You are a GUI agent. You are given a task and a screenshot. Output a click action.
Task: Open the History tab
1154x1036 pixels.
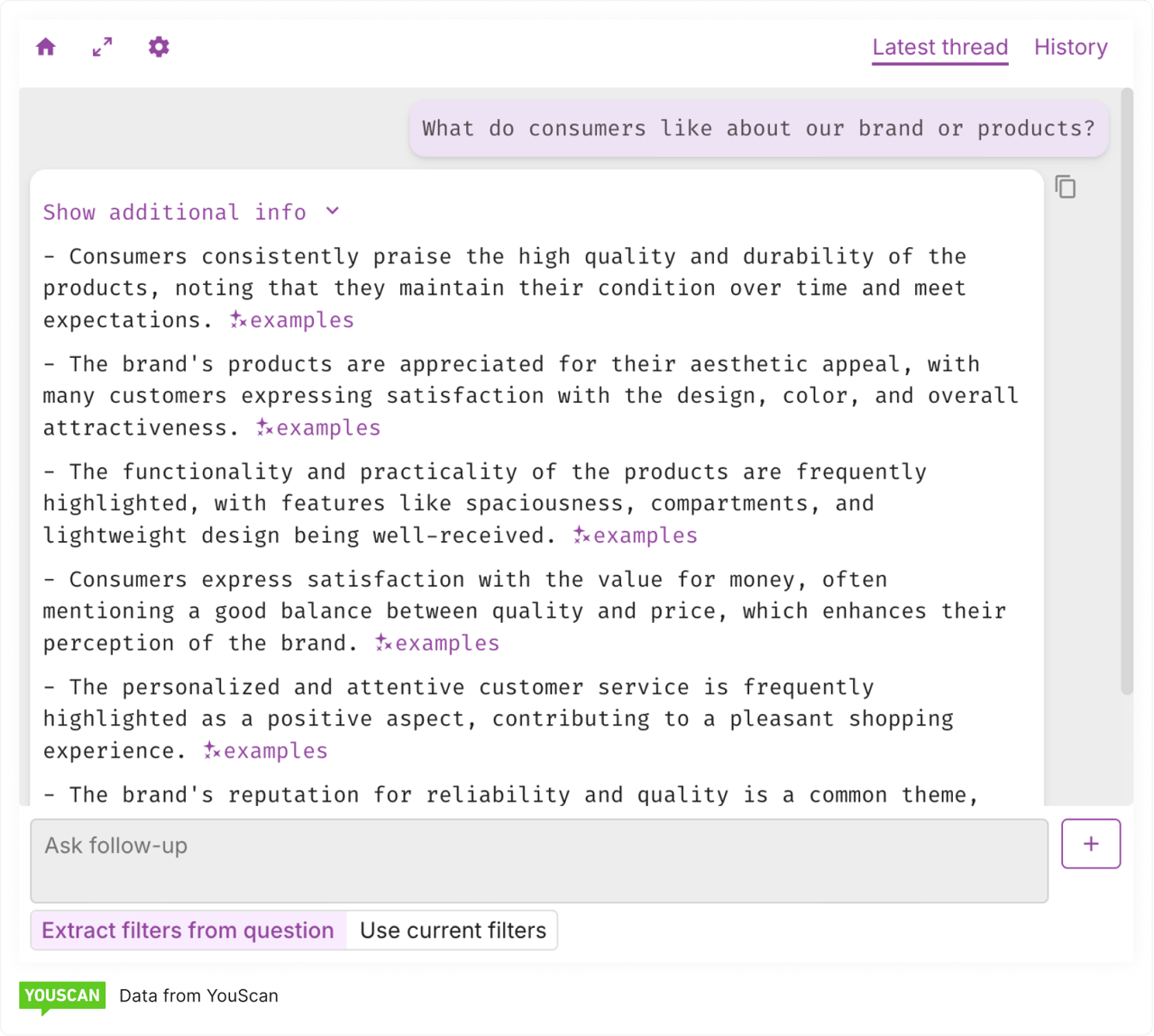coord(1070,48)
